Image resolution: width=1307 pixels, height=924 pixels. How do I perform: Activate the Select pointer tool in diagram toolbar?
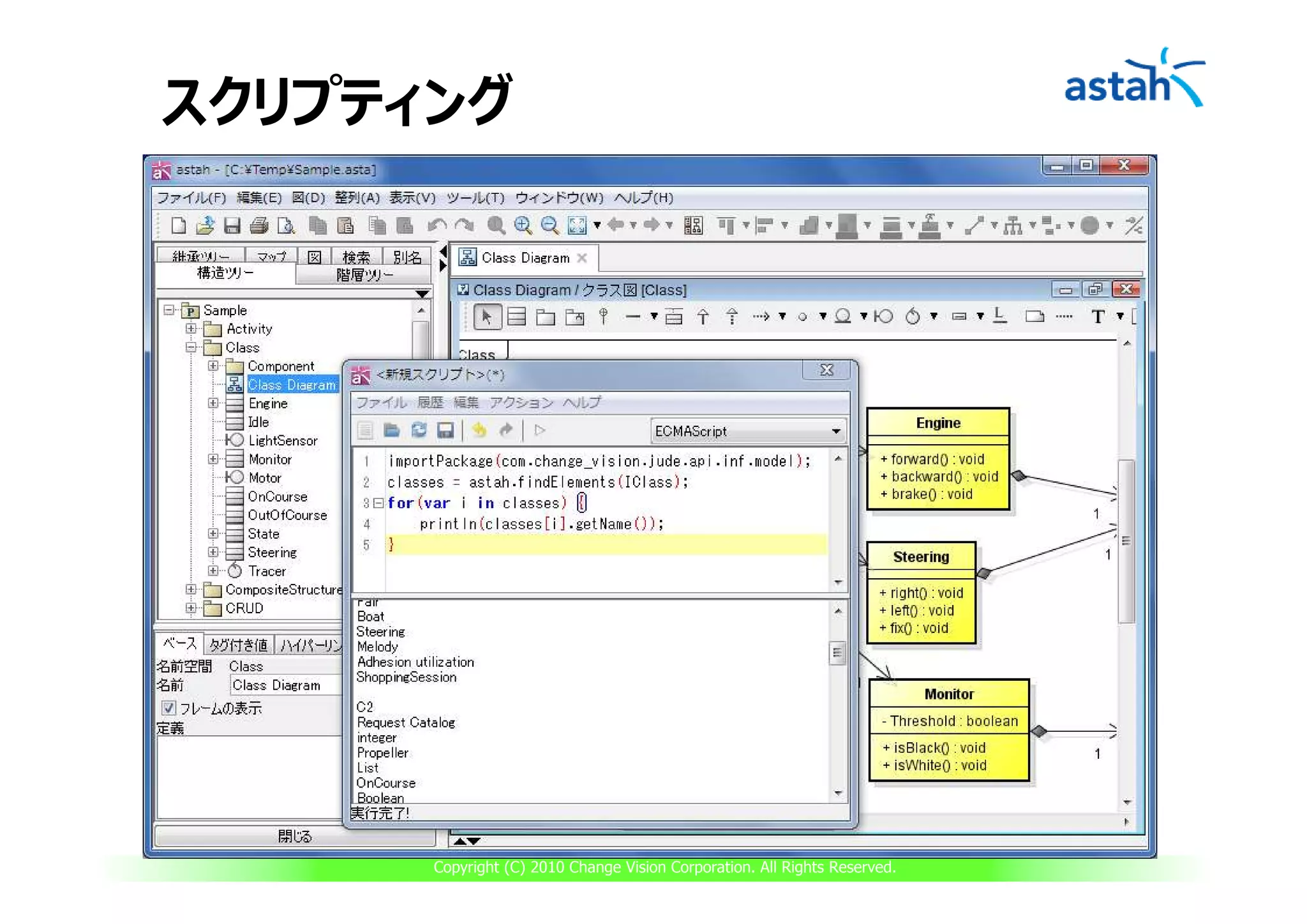(x=487, y=317)
